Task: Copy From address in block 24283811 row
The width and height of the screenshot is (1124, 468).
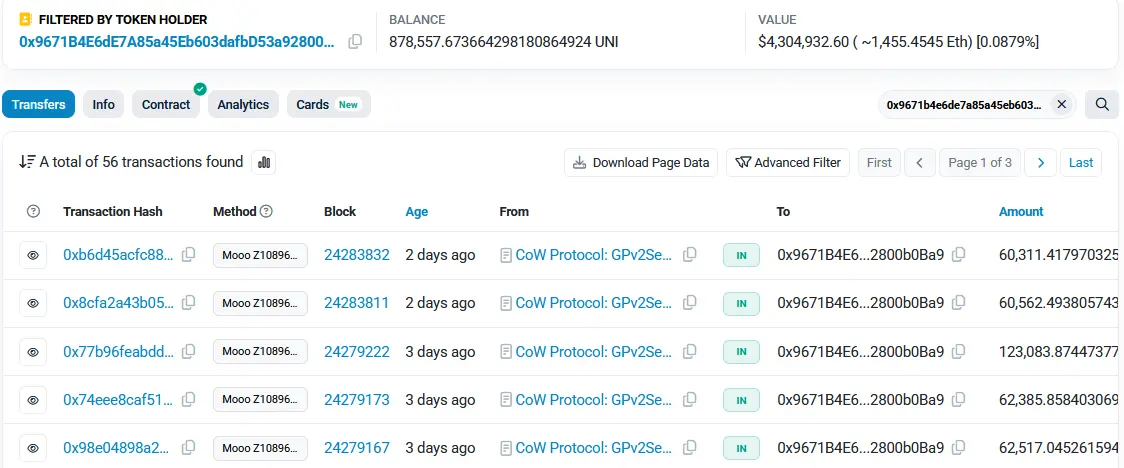Action: [x=690, y=303]
